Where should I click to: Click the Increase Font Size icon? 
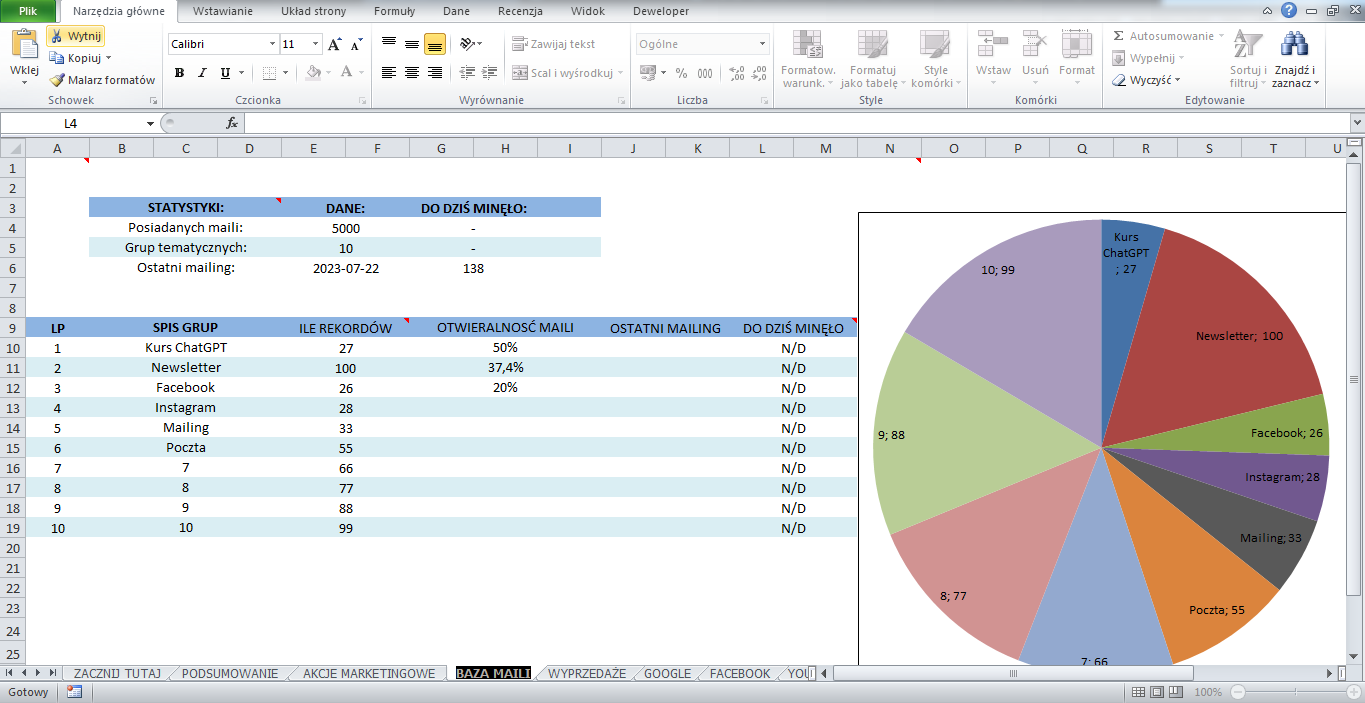tap(334, 44)
